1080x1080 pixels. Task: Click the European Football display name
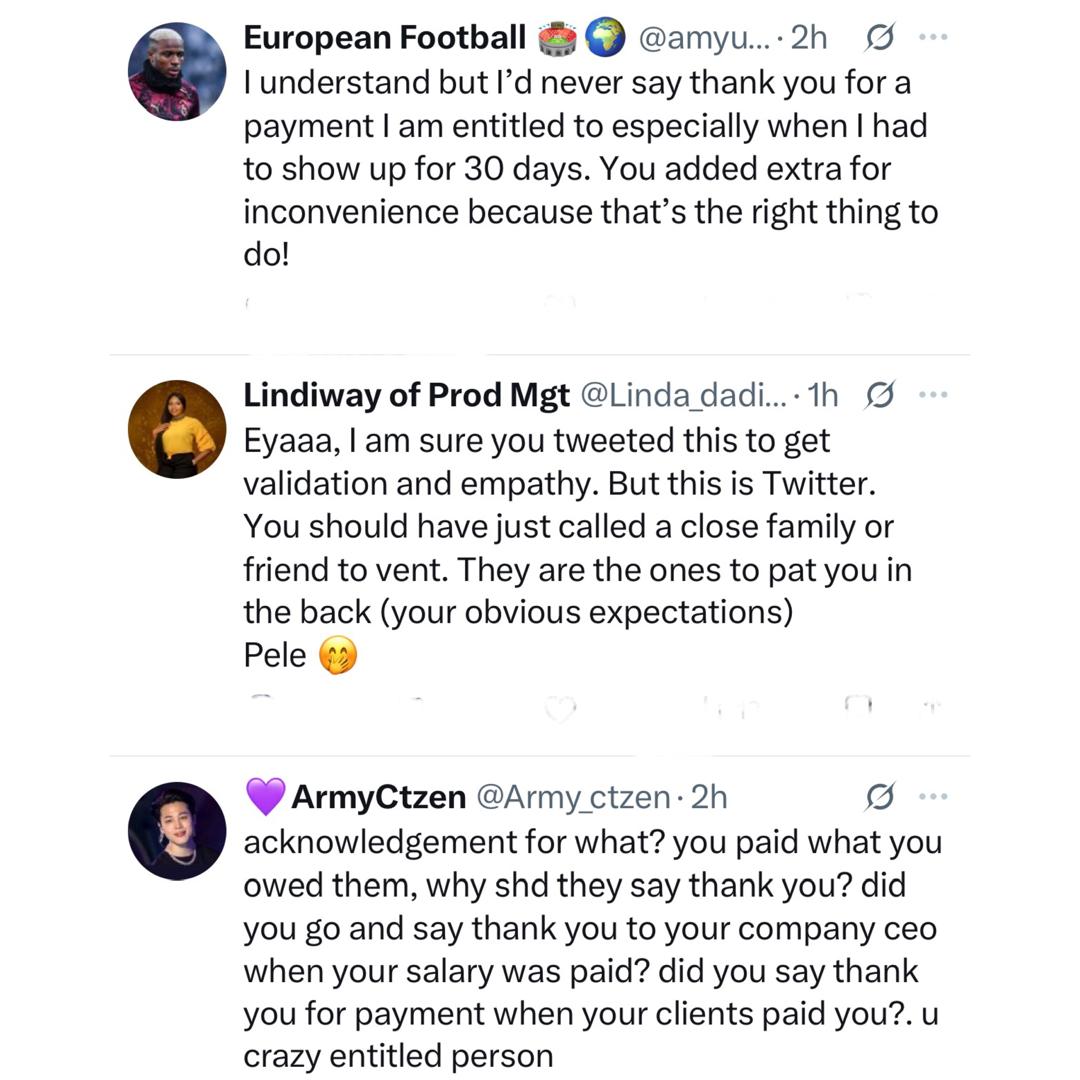tap(383, 37)
